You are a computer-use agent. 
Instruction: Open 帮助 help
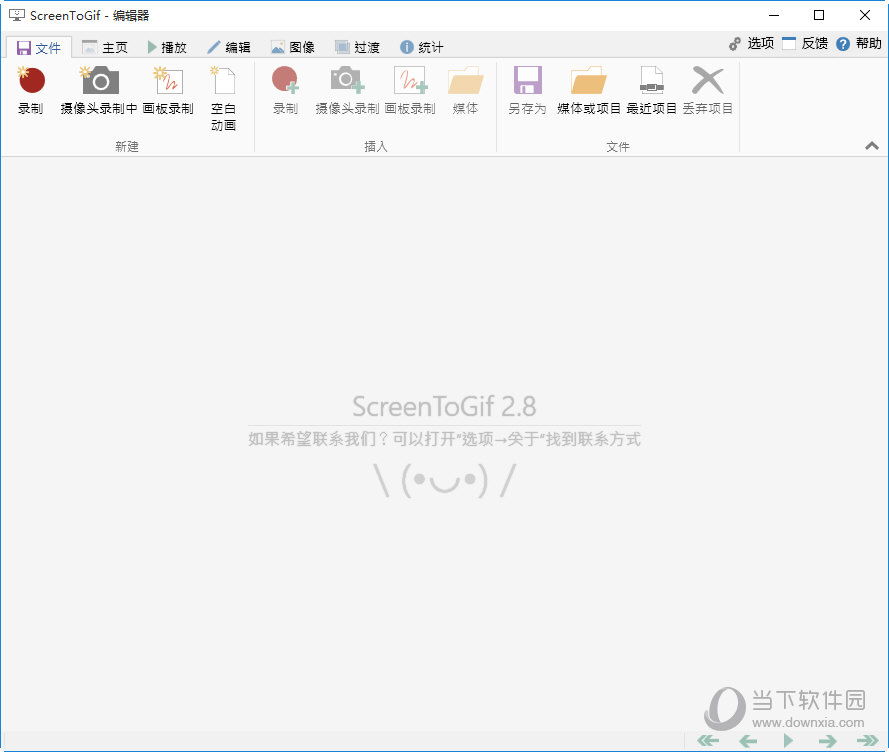point(859,44)
